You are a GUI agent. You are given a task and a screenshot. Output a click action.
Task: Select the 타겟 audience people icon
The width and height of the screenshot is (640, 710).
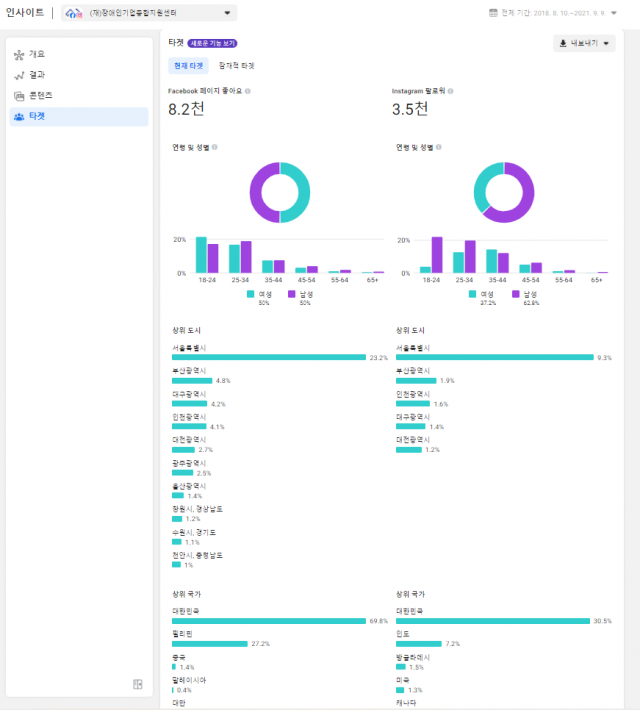tap(19, 117)
